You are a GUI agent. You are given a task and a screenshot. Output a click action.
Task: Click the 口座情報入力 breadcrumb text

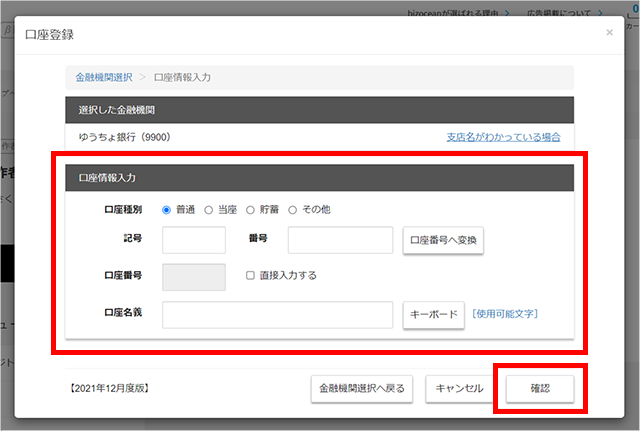[182, 77]
